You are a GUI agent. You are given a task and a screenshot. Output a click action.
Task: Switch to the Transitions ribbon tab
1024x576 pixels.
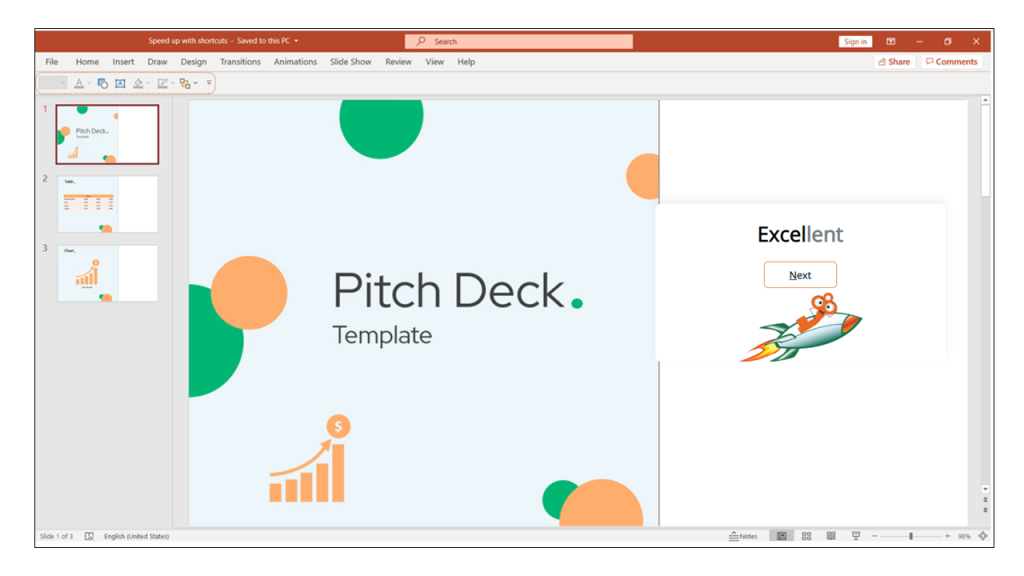[x=240, y=61]
